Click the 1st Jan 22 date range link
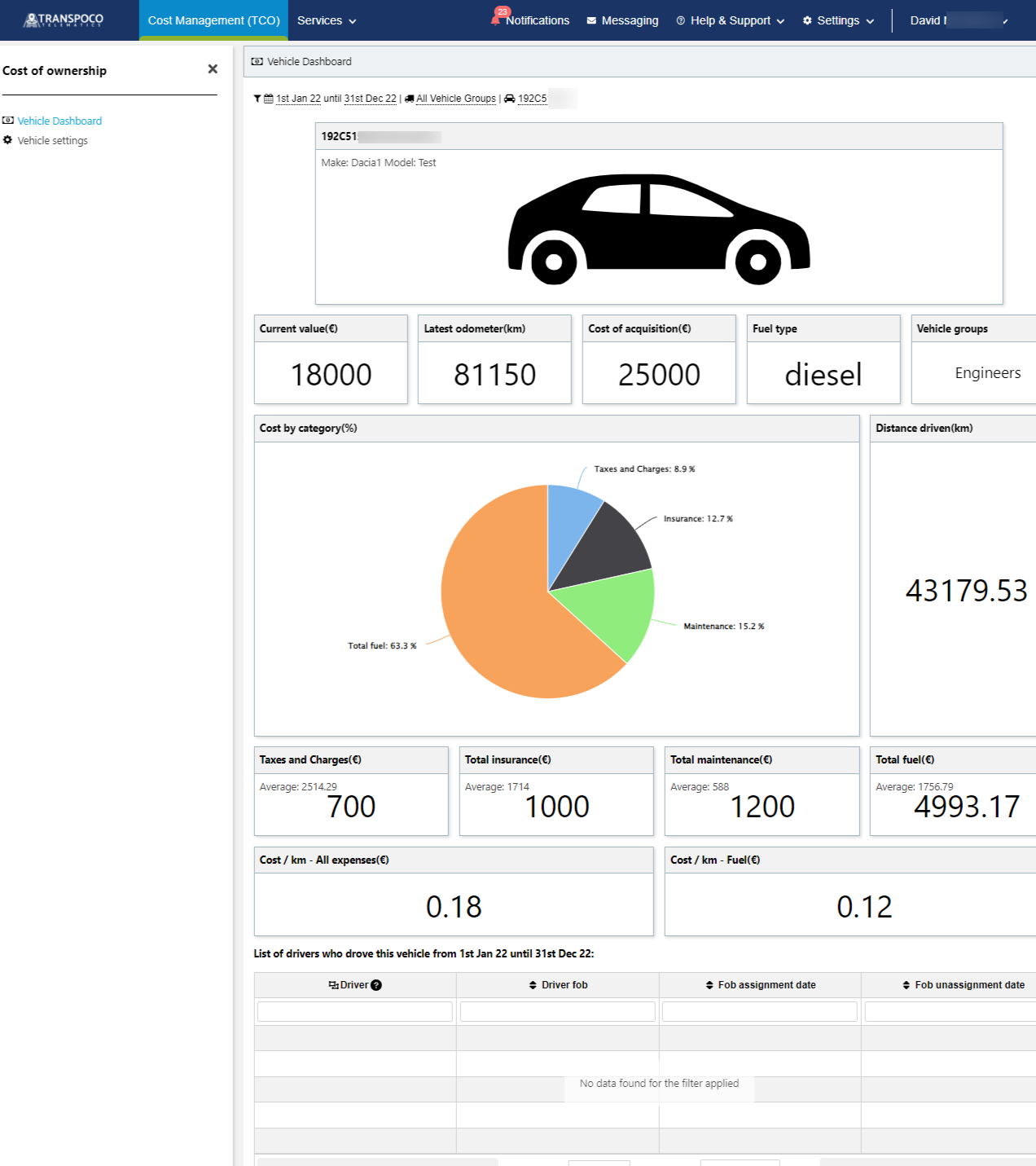The width and height of the screenshot is (1036, 1166). [x=297, y=98]
